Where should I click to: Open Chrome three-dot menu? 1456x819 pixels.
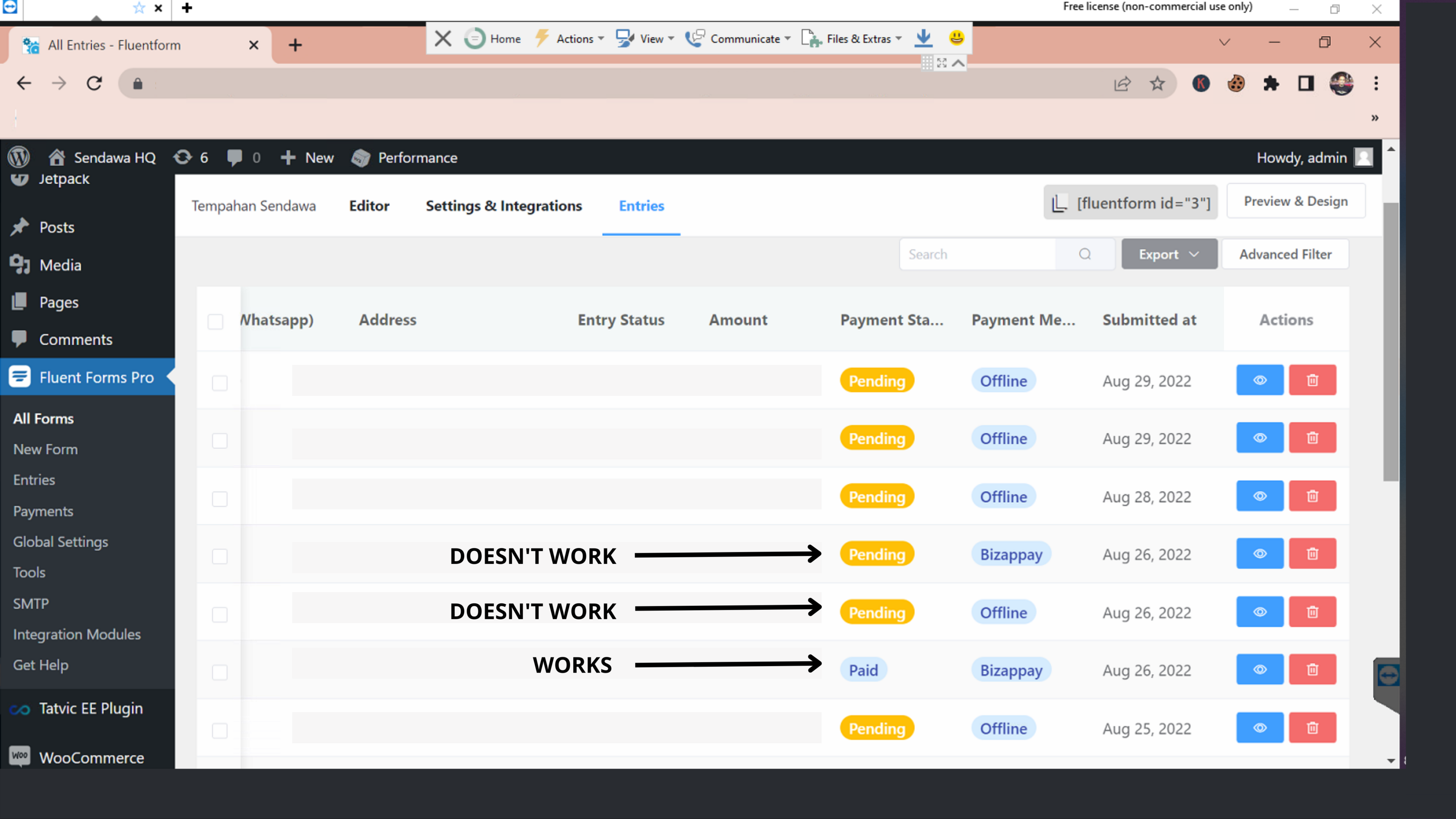point(1376,84)
